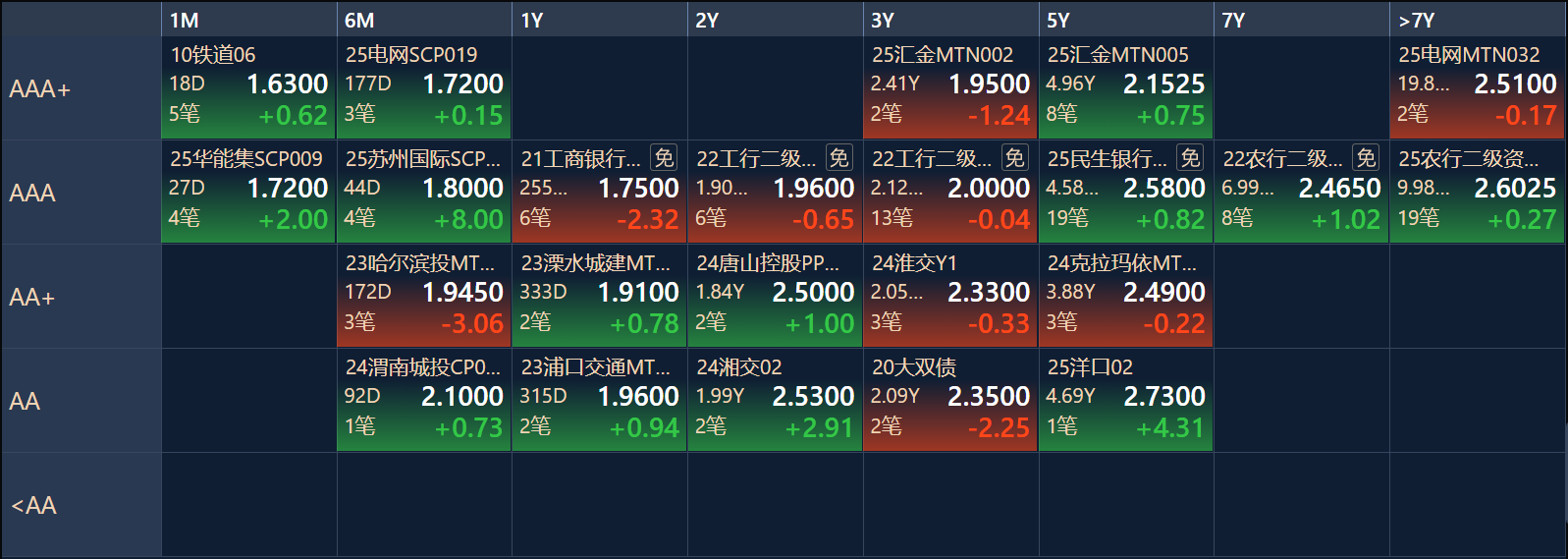Open the 25电网MTN032 bond cell
The width and height of the screenshot is (1568, 559).
click(1477, 87)
